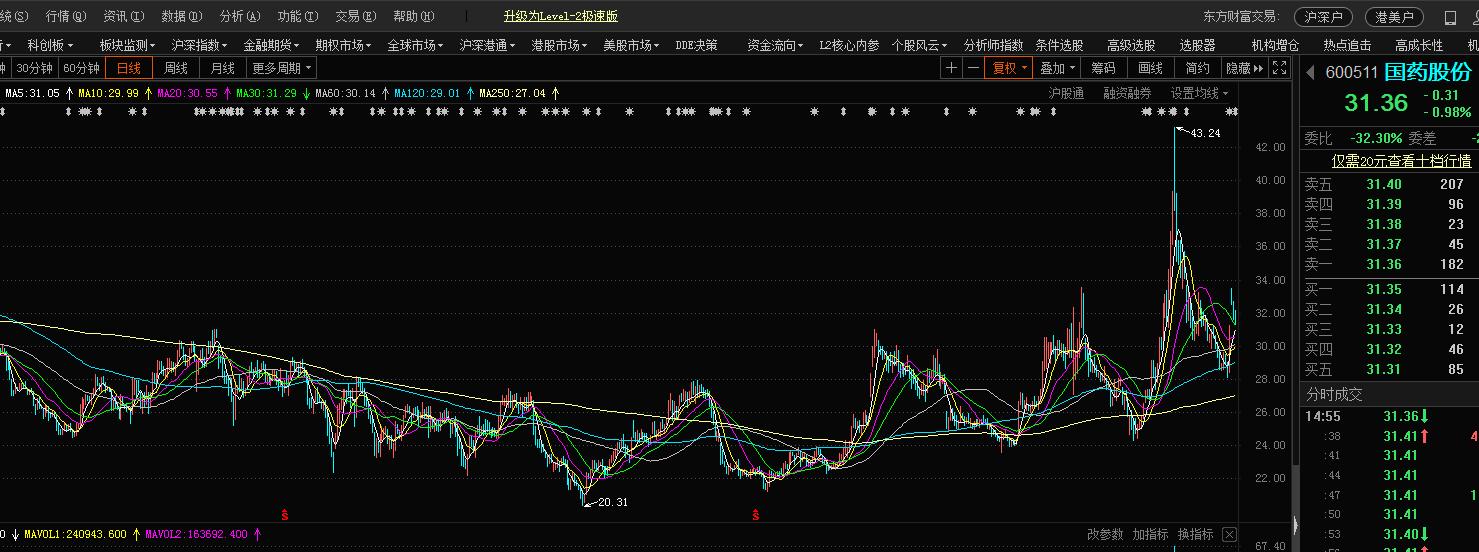Open the 复权 dropdown

1009,68
